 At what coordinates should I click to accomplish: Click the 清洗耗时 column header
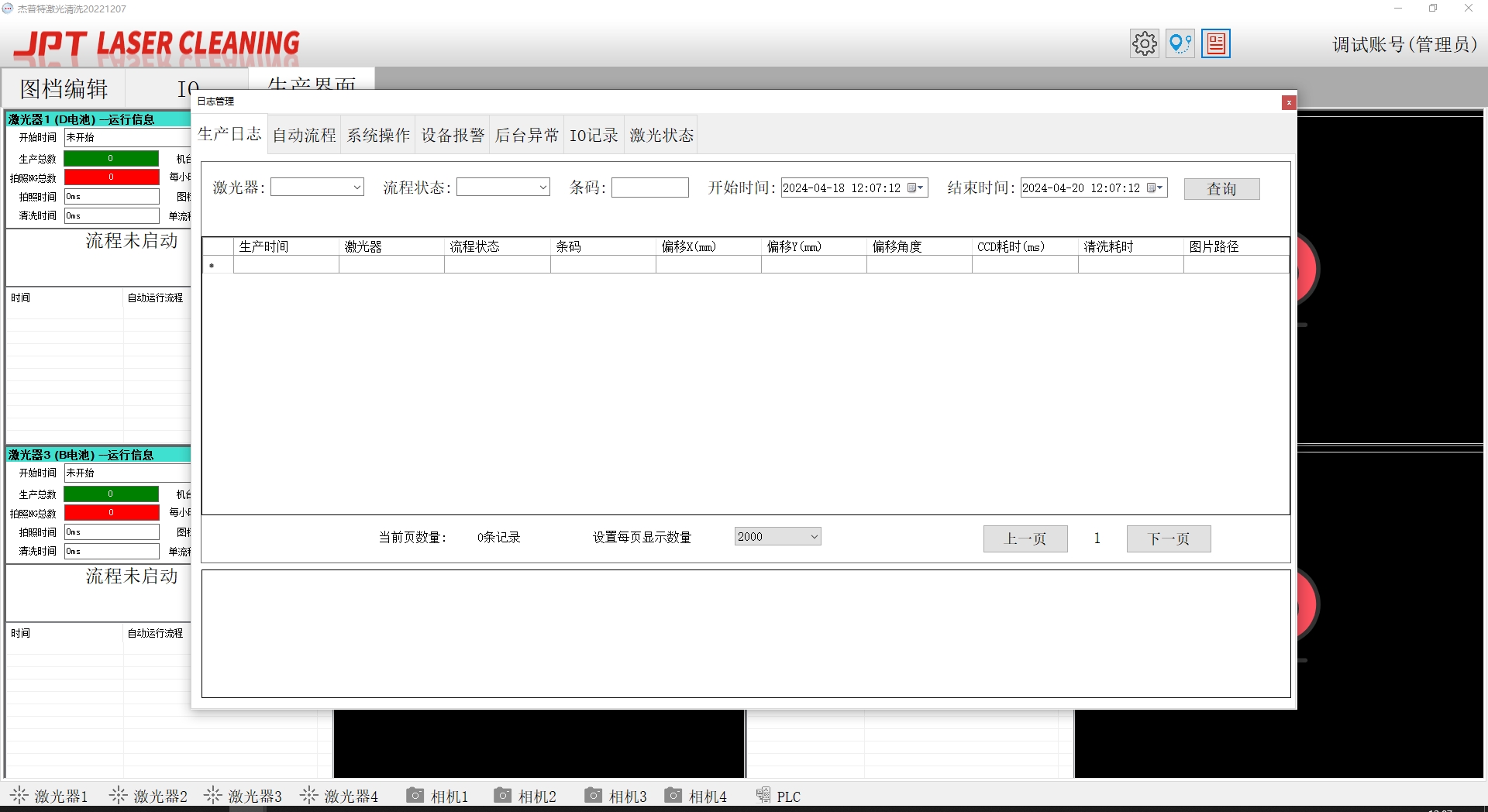[x=1131, y=246]
